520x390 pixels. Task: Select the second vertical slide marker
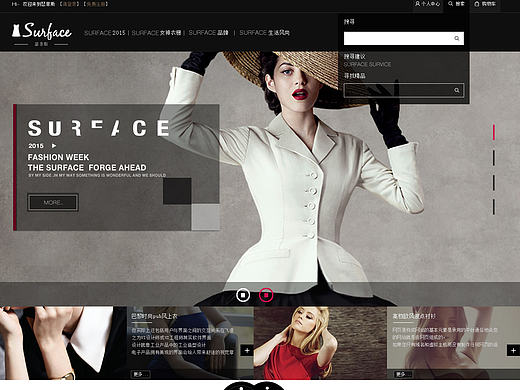[494, 157]
